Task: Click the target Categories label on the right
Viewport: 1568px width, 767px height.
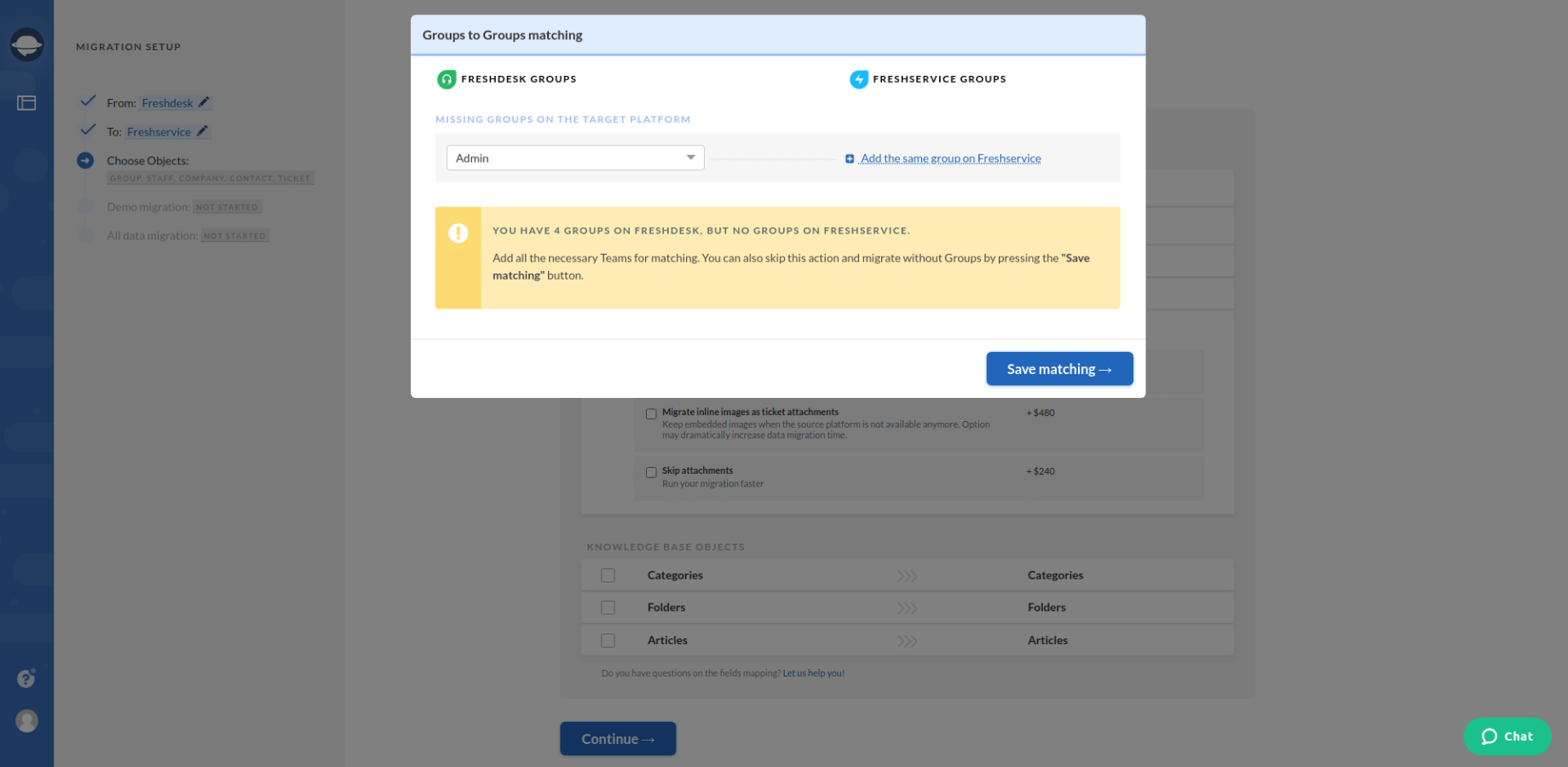Action: point(1055,575)
